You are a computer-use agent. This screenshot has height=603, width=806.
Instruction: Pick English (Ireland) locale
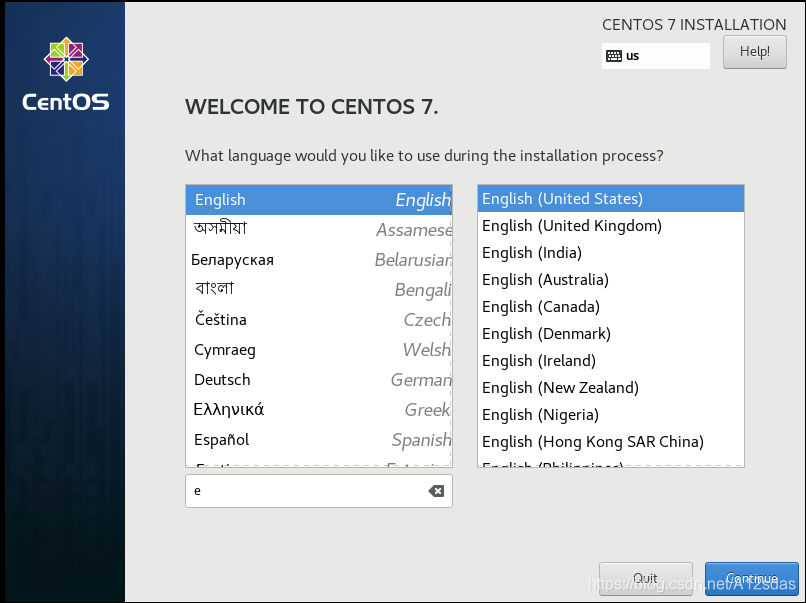click(611, 360)
